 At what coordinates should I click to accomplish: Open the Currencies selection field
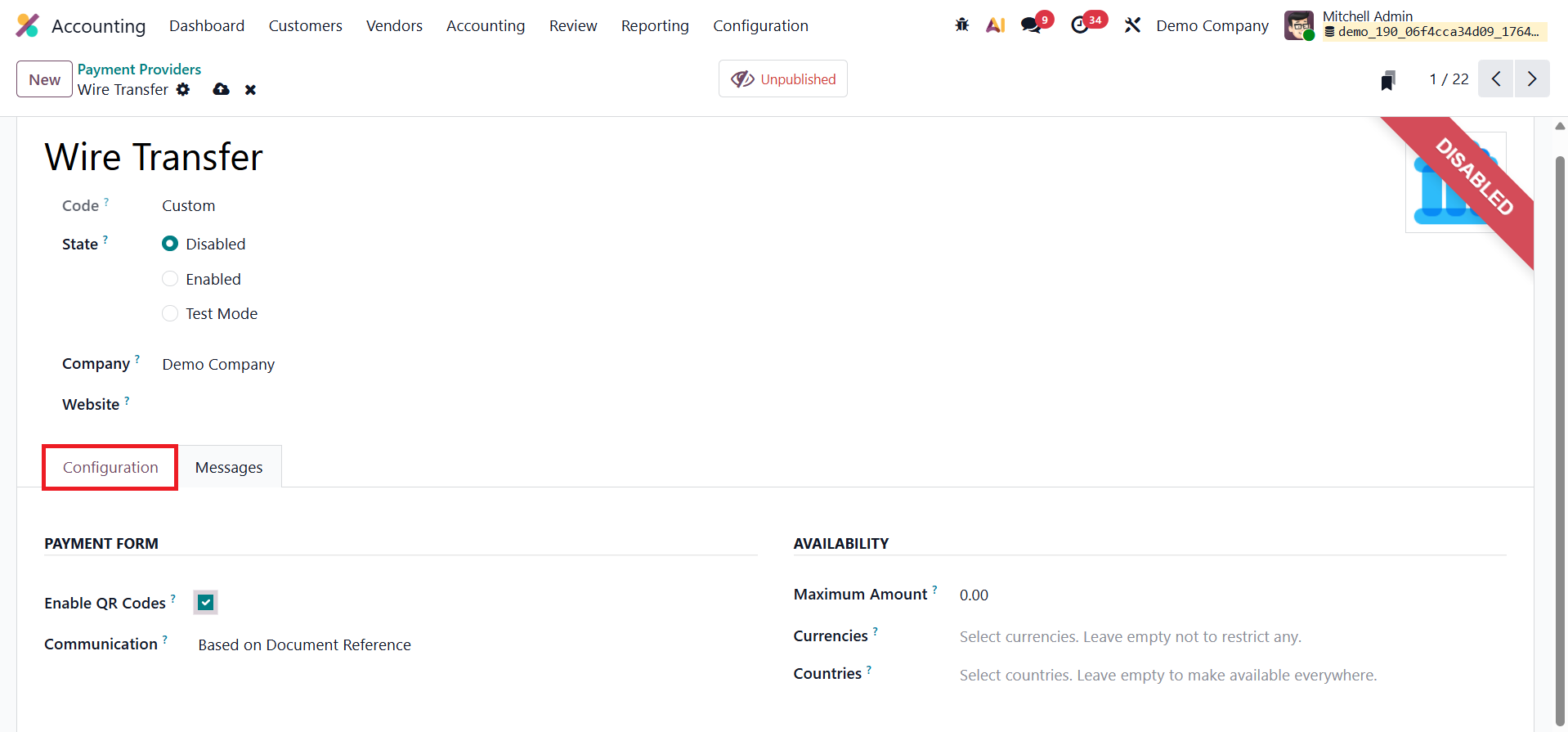[x=1232, y=636]
